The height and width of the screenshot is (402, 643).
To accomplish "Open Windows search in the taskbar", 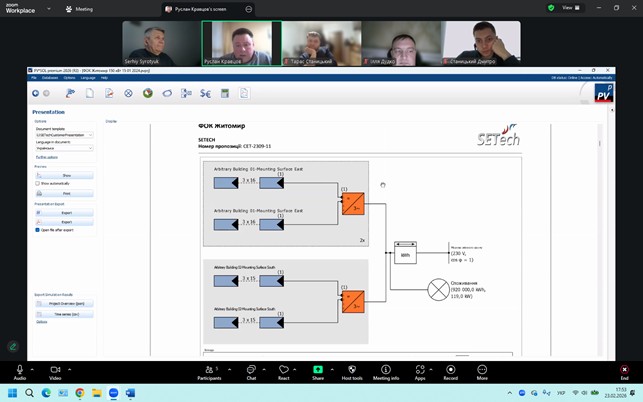I will 30,393.
